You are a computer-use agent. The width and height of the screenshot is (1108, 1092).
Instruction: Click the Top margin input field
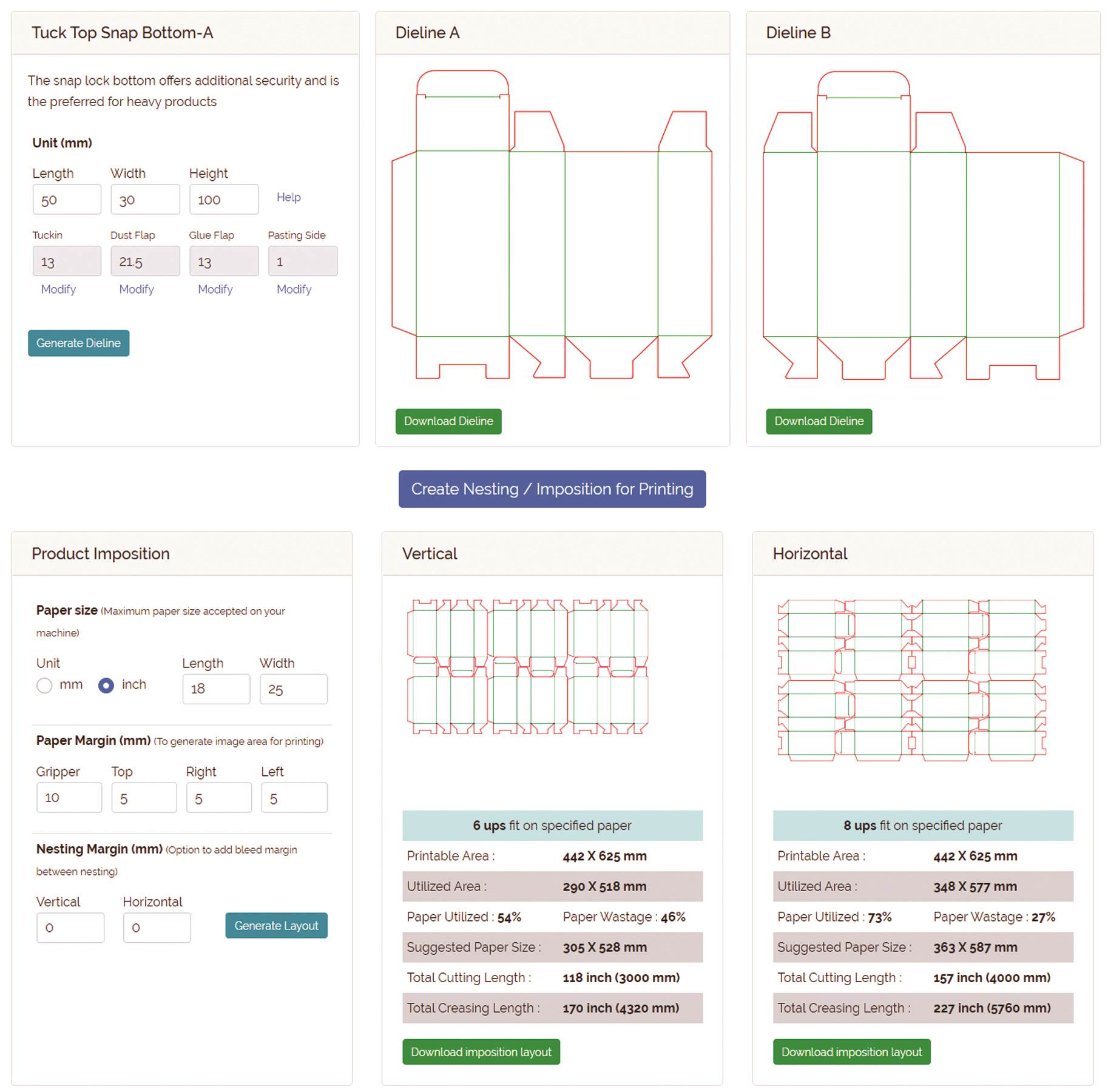pos(144,797)
